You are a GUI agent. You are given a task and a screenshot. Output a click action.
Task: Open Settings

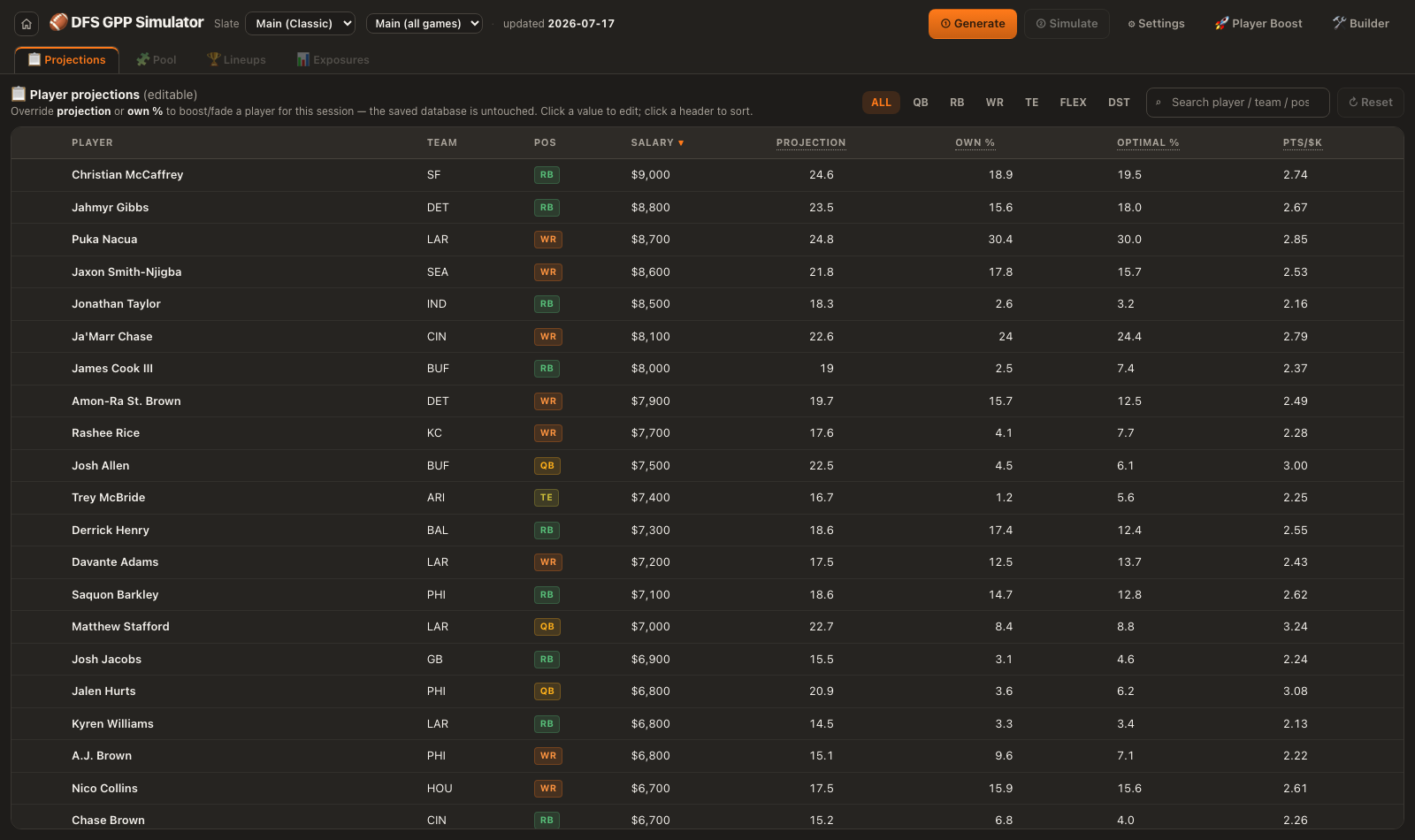click(1156, 24)
